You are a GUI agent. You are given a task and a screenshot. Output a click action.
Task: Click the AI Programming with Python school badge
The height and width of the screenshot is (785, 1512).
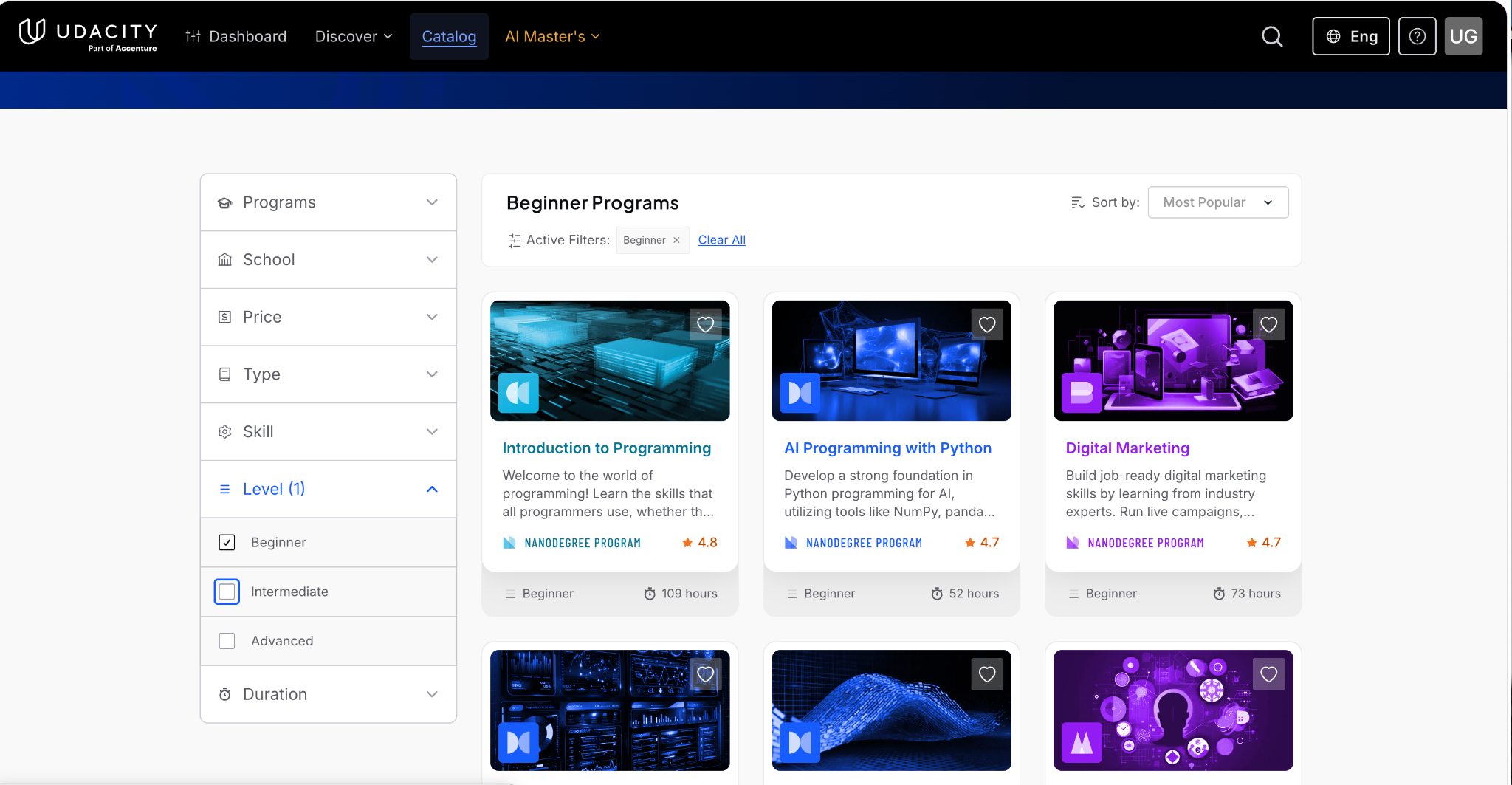800,392
